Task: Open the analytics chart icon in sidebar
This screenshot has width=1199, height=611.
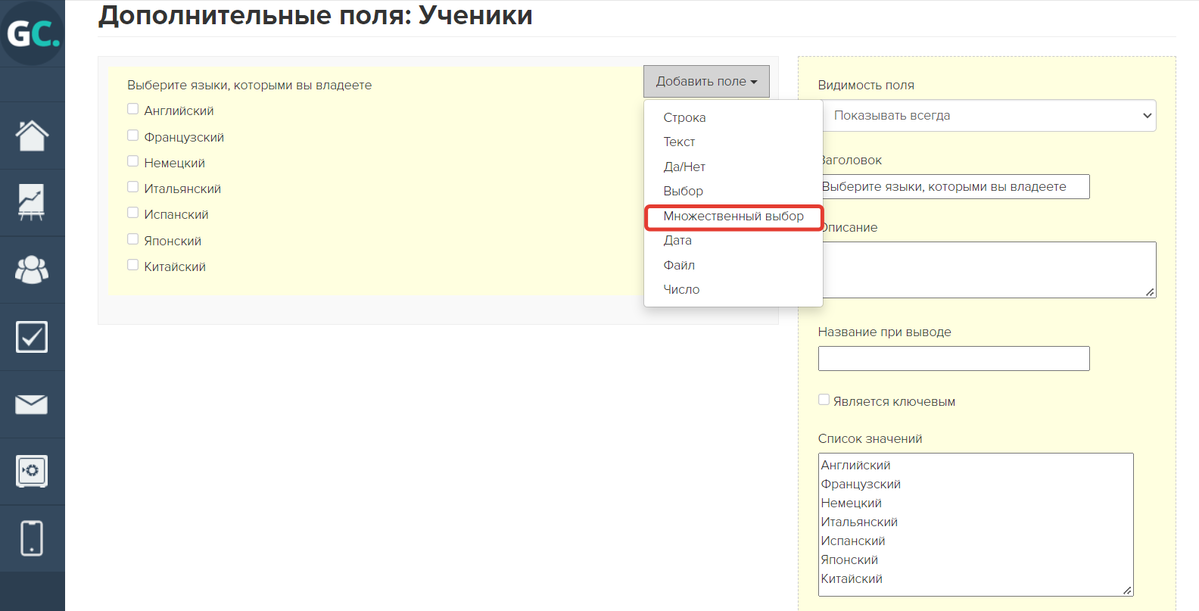Action: click(x=32, y=202)
